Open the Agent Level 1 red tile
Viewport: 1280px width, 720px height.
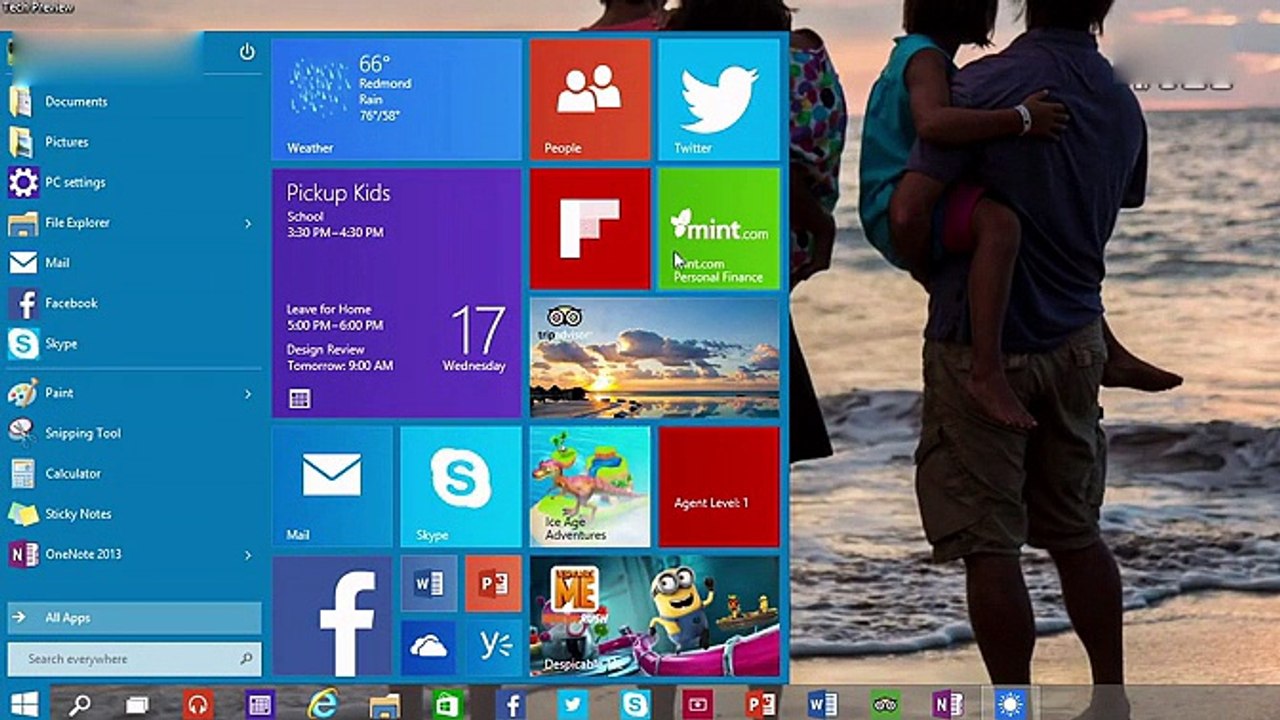719,486
